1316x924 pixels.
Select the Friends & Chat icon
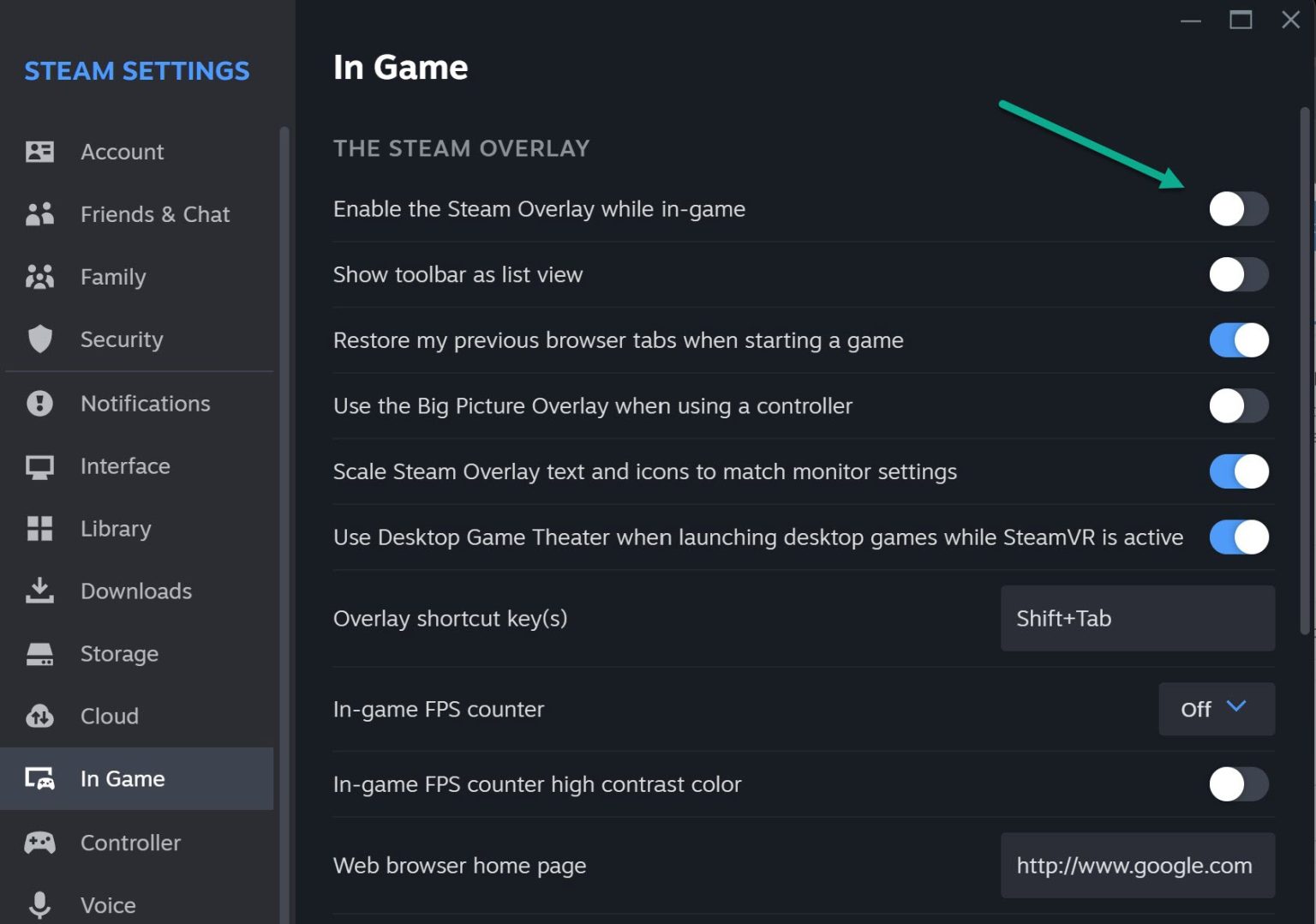(39, 214)
